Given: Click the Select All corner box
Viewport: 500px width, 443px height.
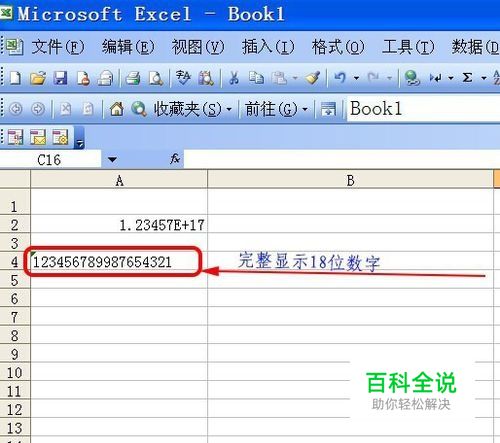Looking at the screenshot, I should pos(15,180).
